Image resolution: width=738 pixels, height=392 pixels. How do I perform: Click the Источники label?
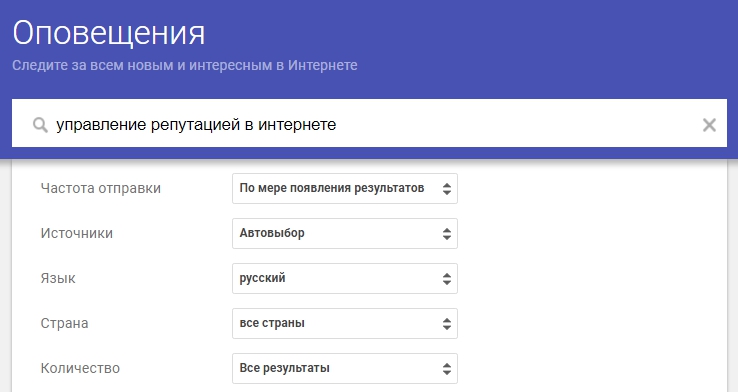coord(77,233)
